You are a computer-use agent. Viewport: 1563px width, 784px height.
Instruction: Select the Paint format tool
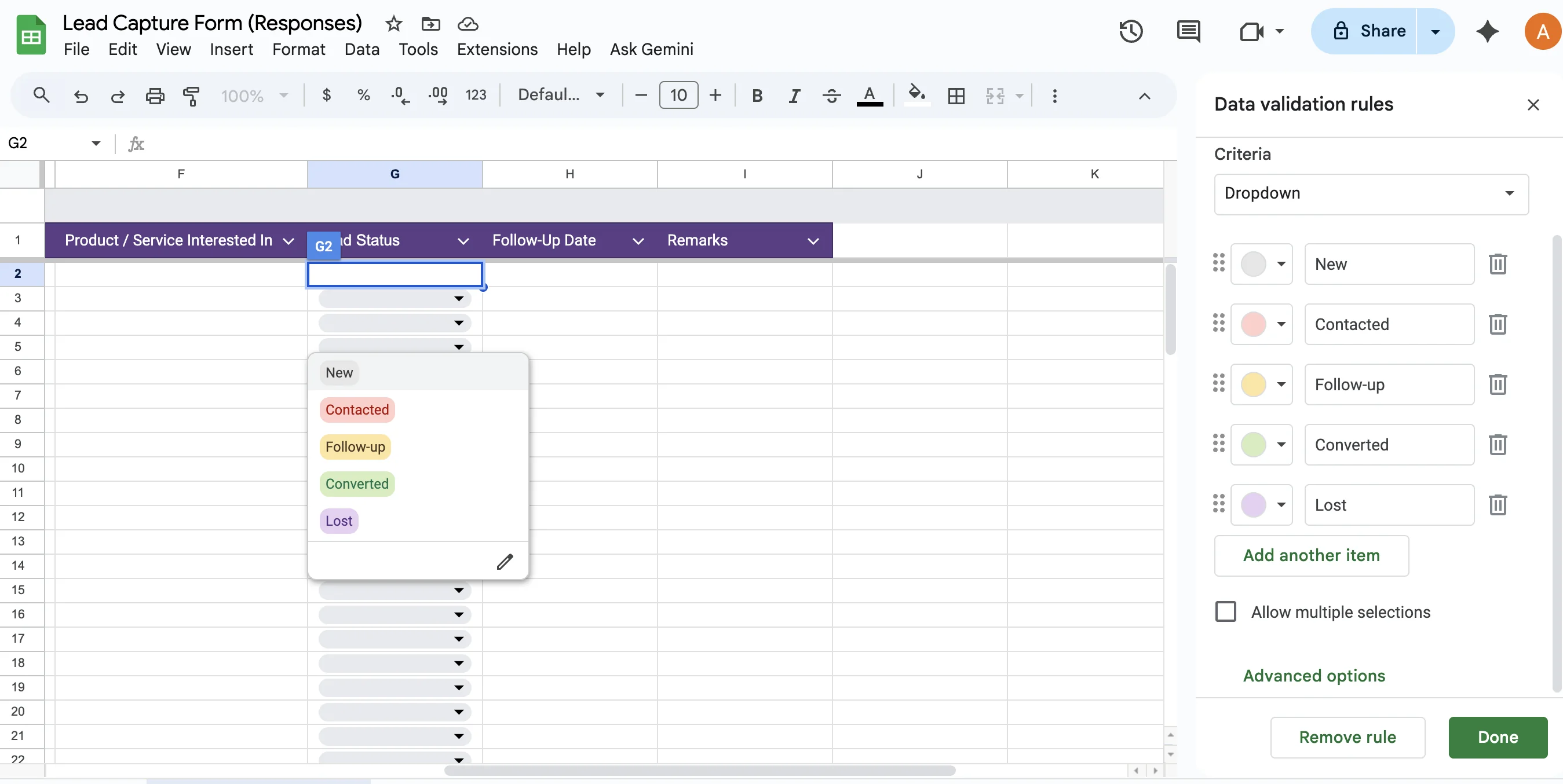click(x=191, y=95)
